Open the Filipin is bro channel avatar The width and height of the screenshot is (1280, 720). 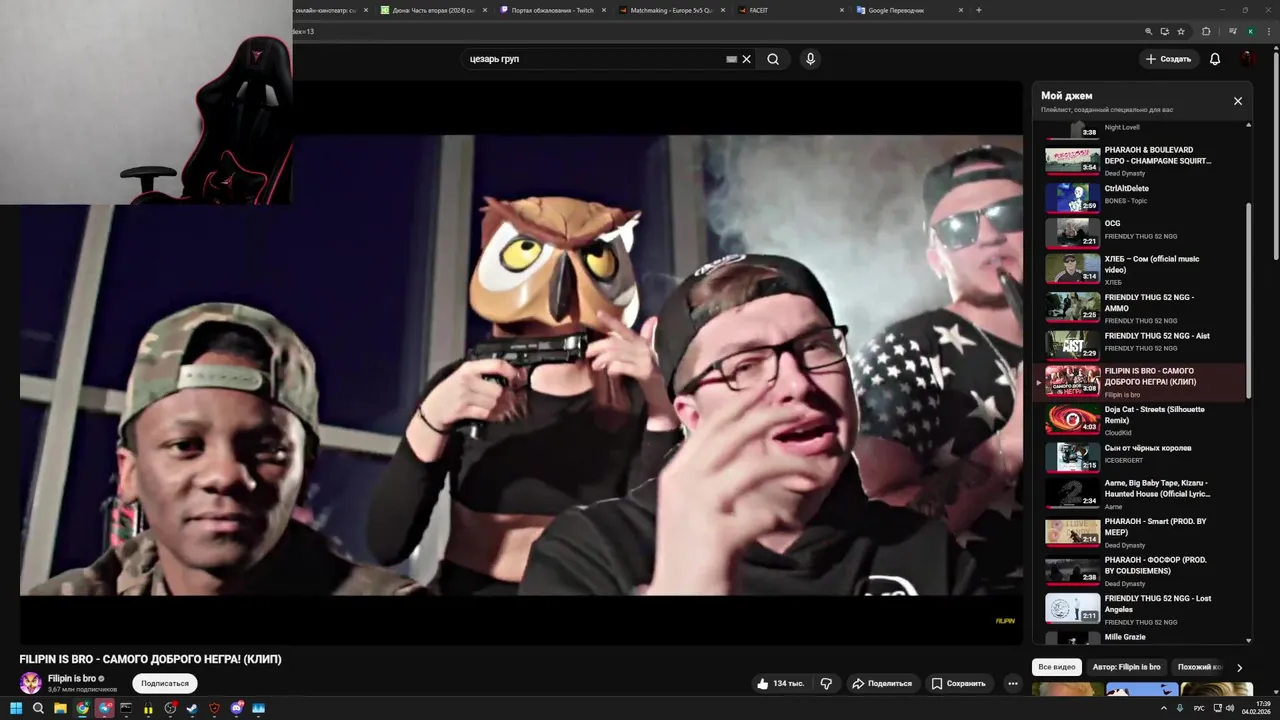tap(31, 683)
